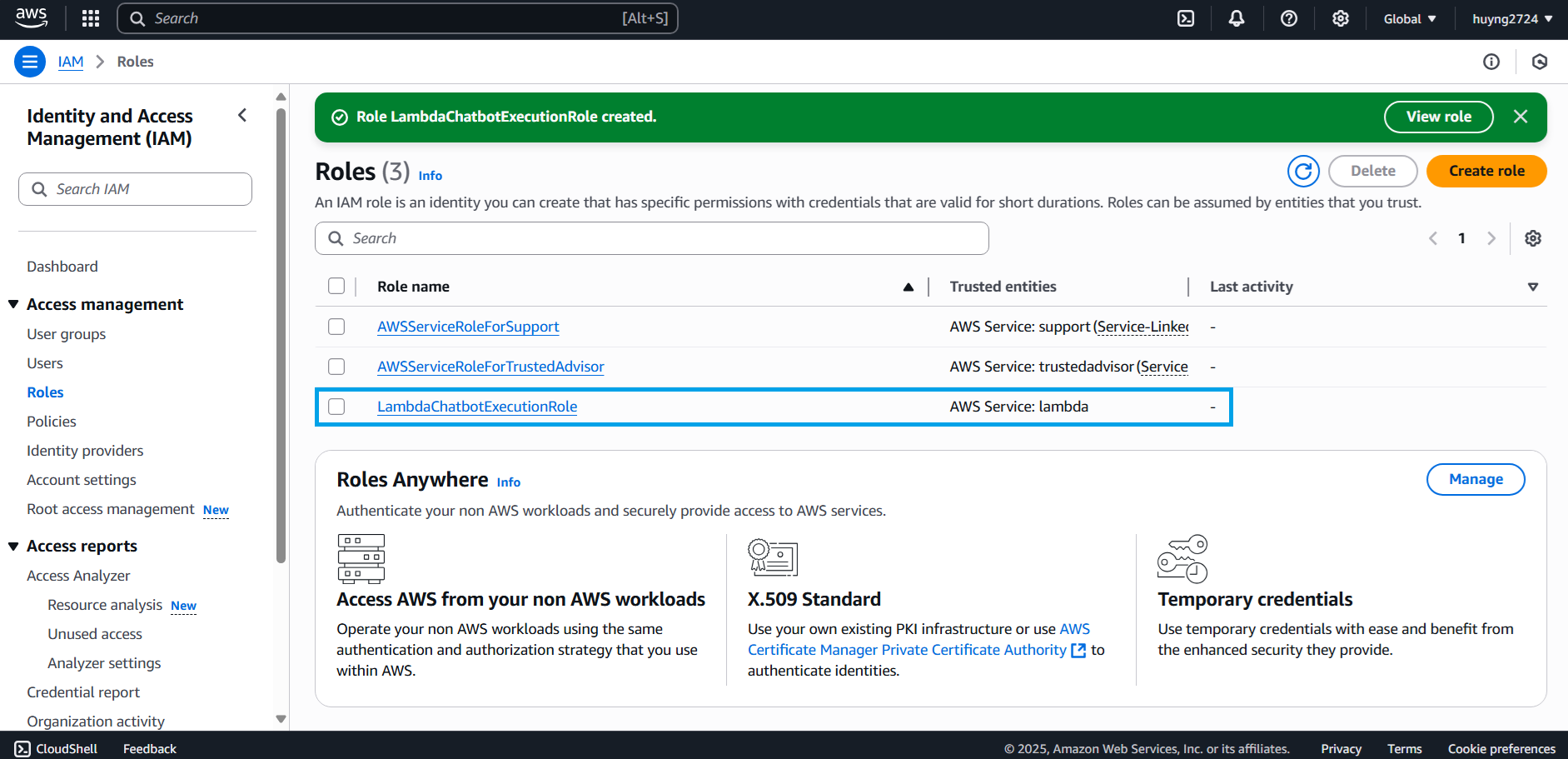
Task: Open User groups in the sidebar
Action: (x=67, y=334)
